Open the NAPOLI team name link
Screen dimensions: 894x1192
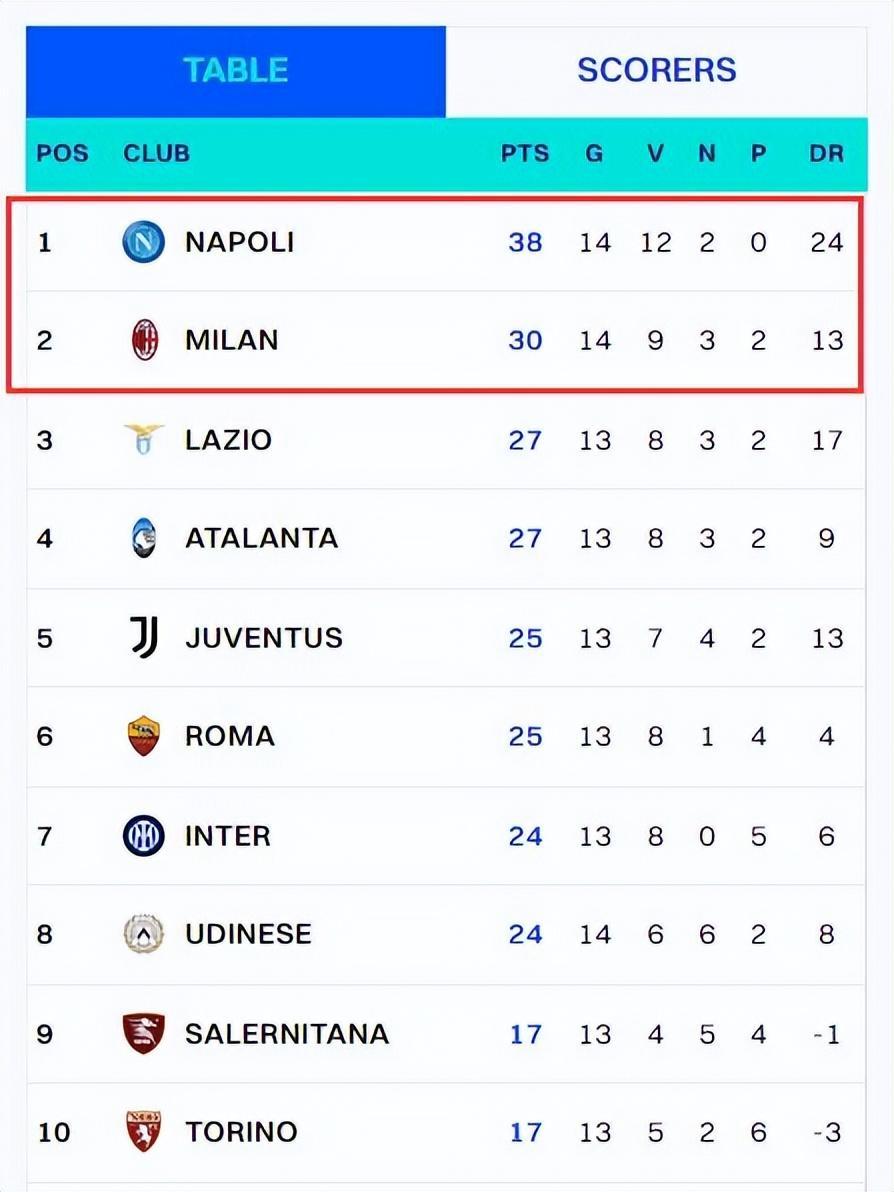[x=239, y=242]
